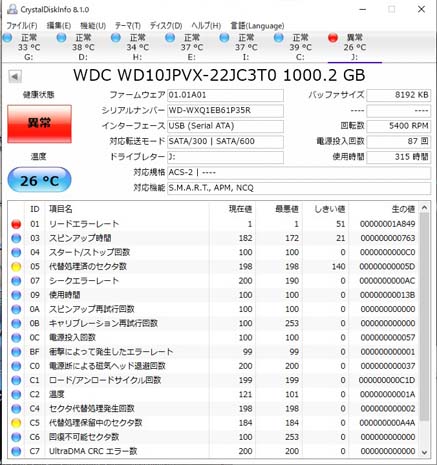Image resolution: width=437 pixels, height=465 pixels.
Task: Click the firmware field 01.01A01
Action: click(x=225, y=95)
